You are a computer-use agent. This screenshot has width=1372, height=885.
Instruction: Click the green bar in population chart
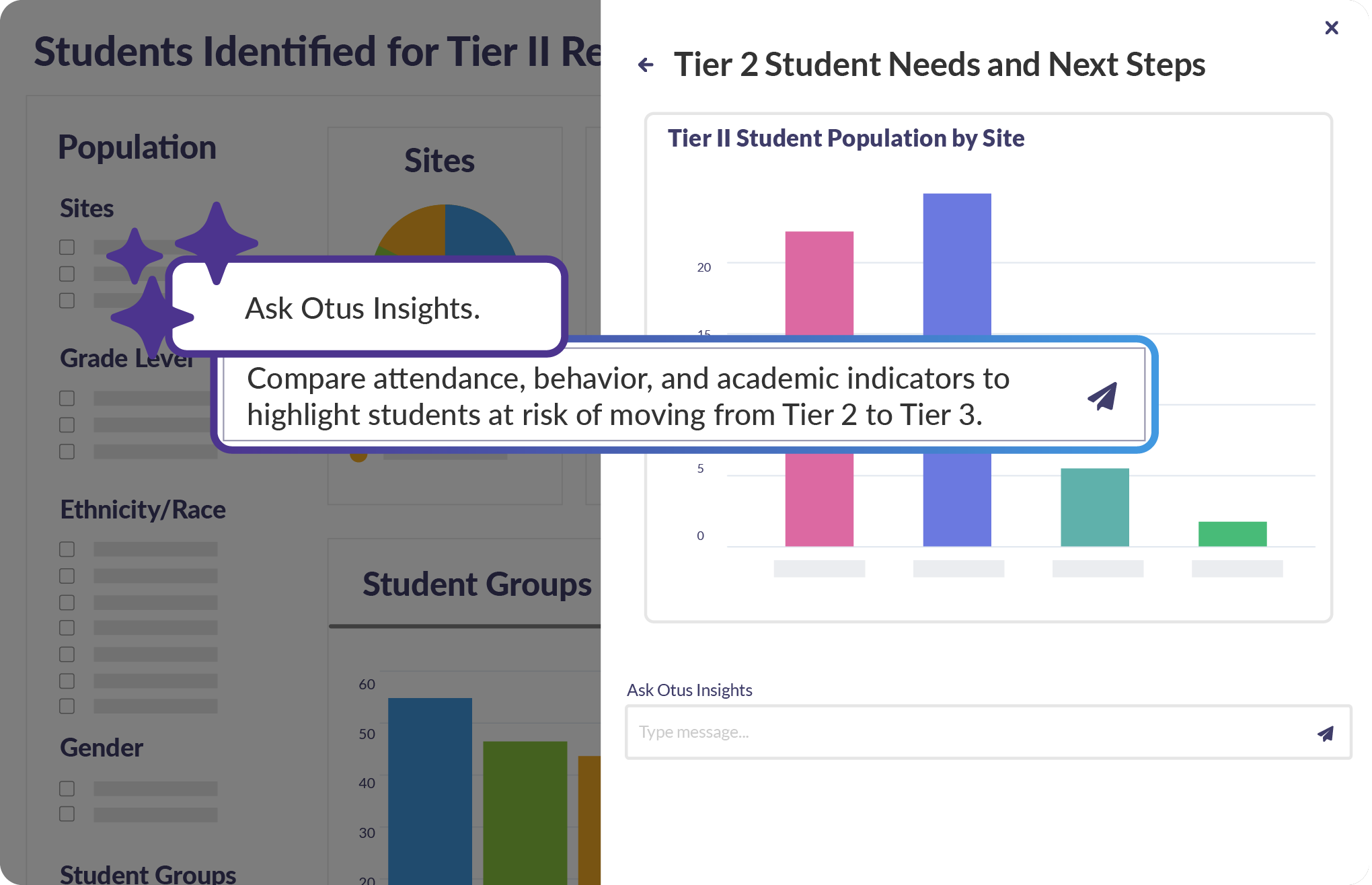[1232, 534]
